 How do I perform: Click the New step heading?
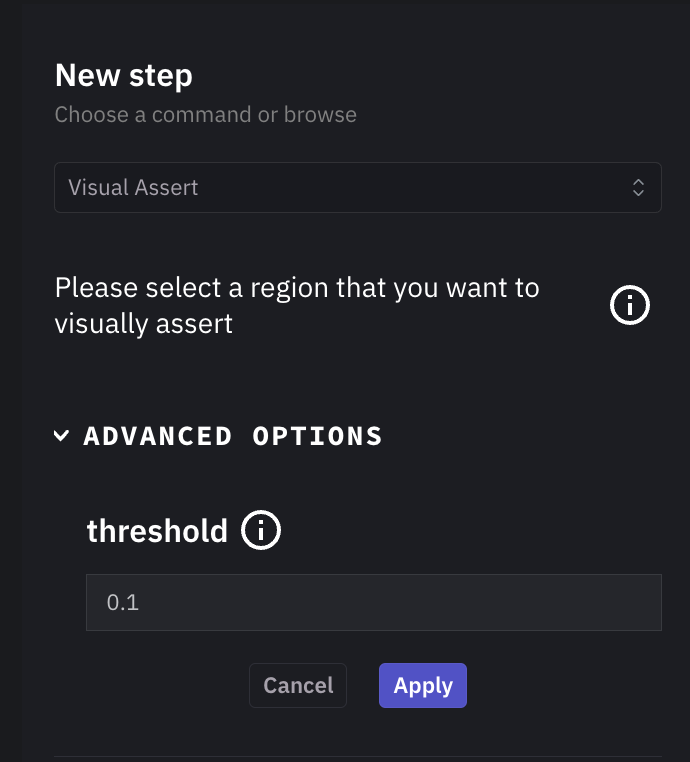(x=124, y=75)
